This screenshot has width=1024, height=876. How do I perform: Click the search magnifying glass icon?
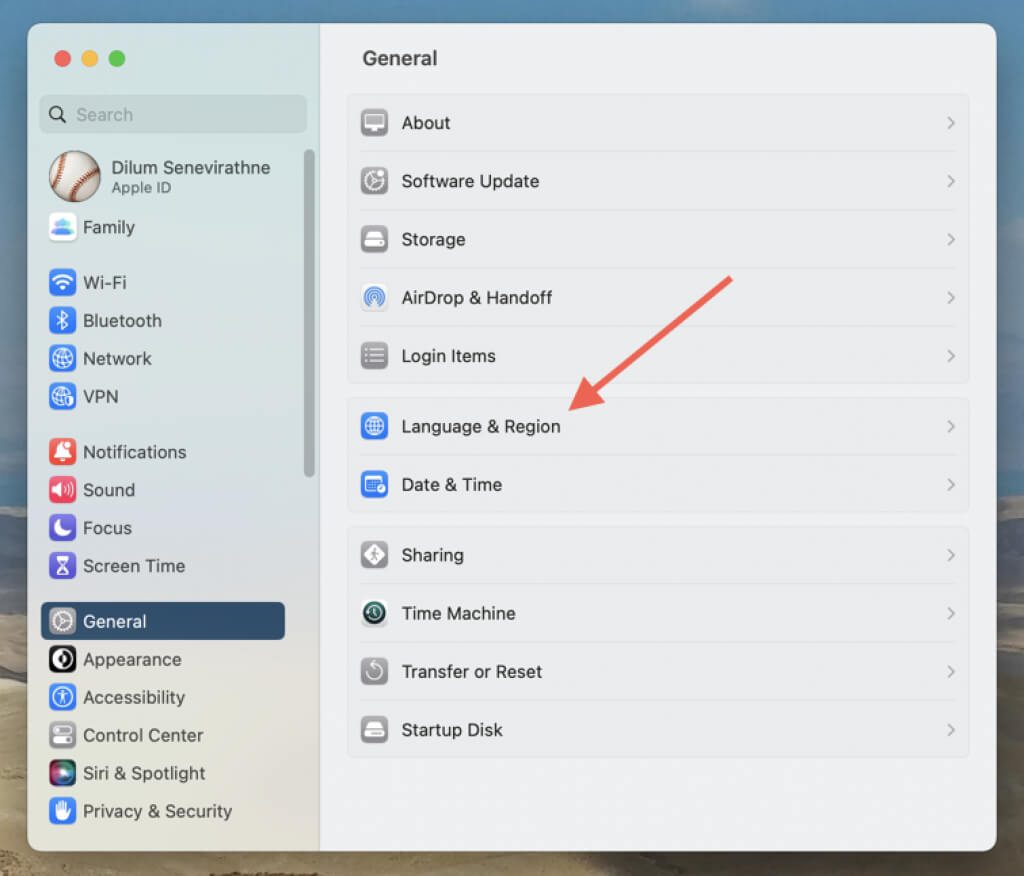coord(57,114)
